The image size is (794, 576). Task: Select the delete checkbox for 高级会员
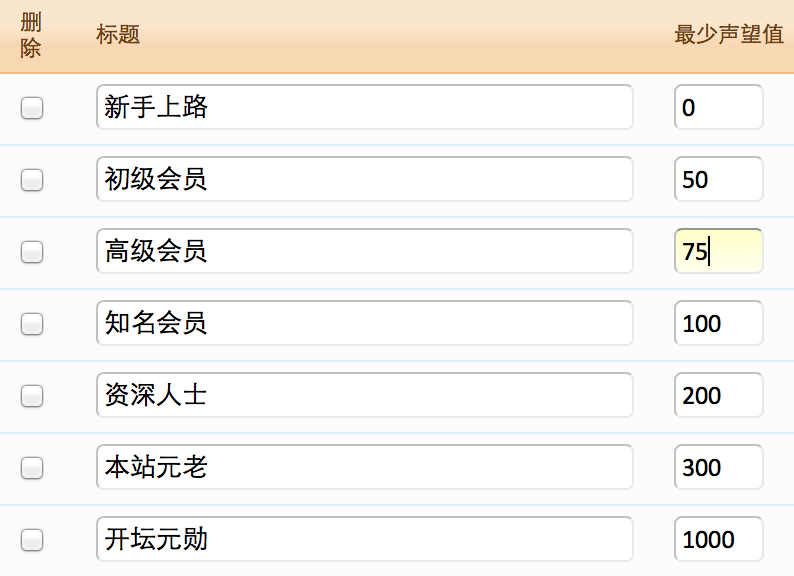[x=32, y=252]
